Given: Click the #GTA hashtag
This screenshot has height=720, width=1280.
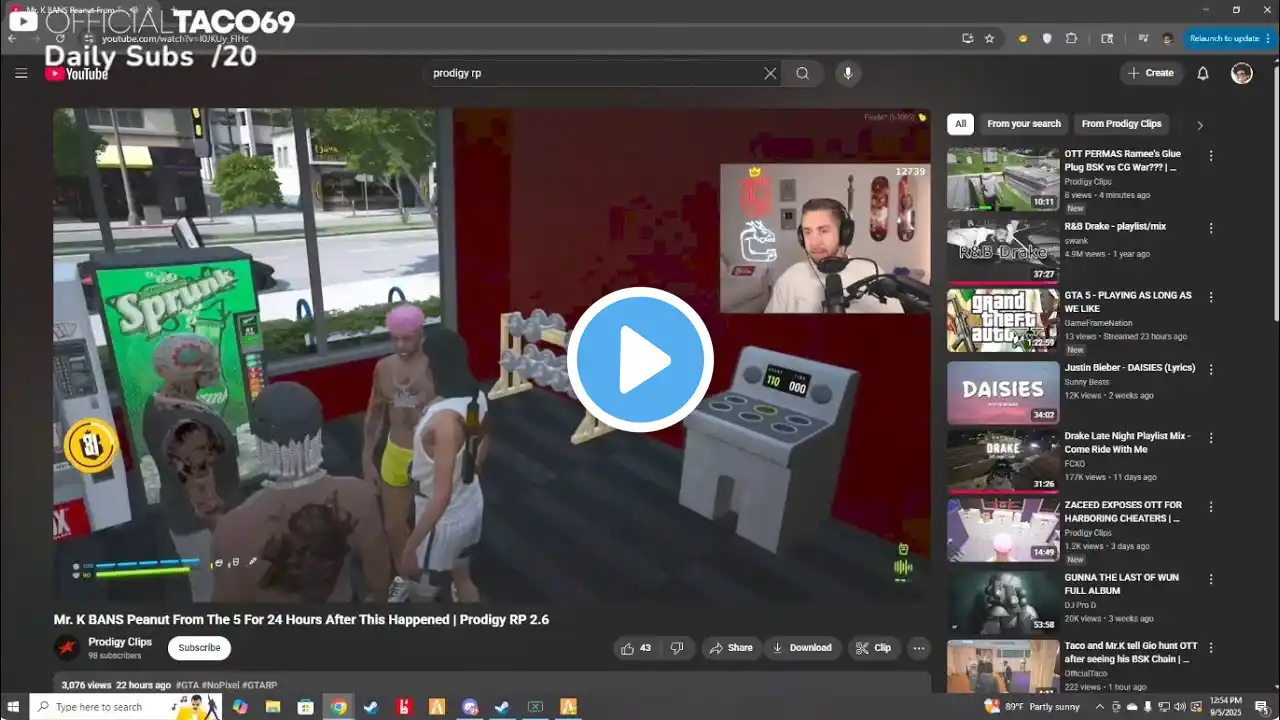Looking at the screenshot, I should pos(188,685).
